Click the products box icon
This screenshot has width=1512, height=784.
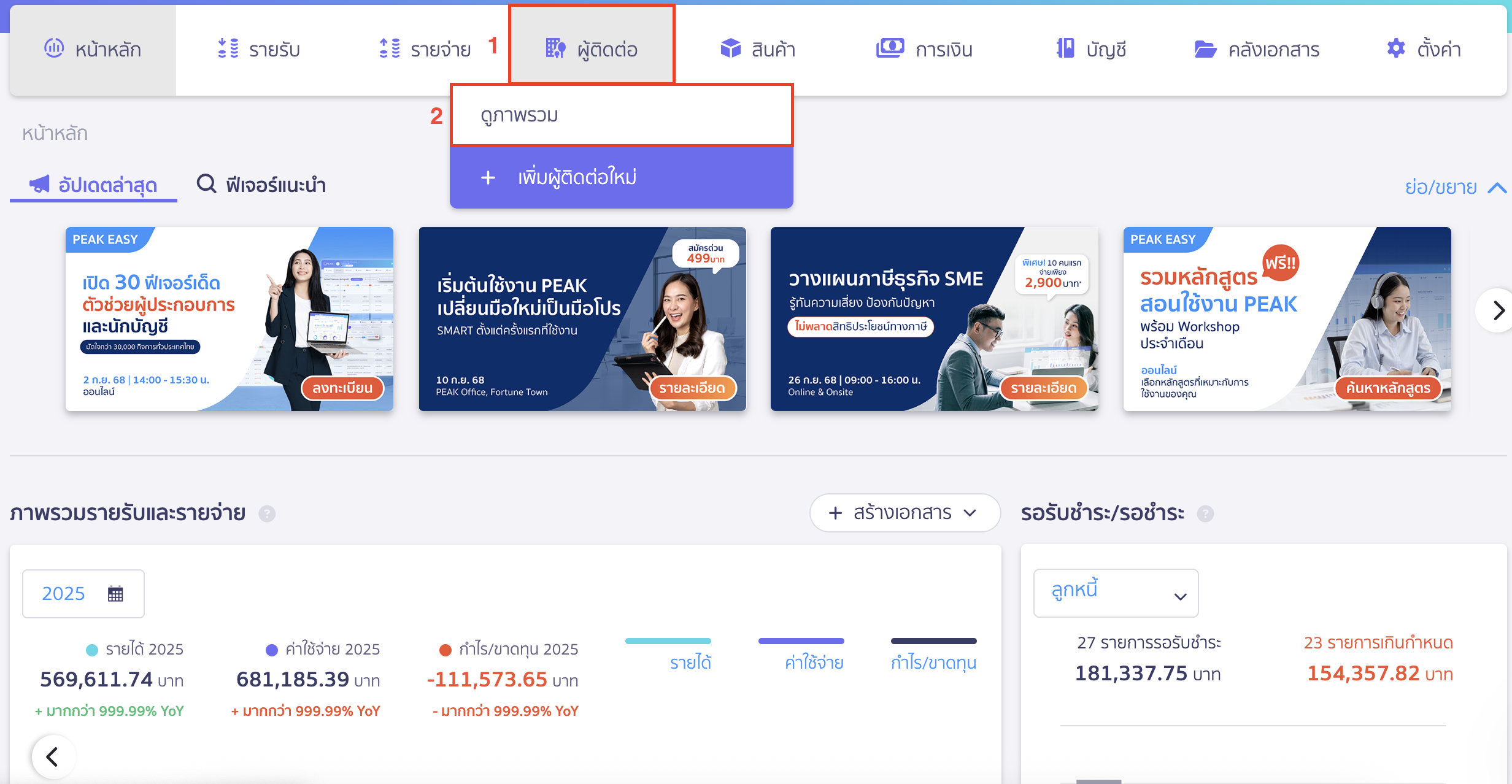[x=730, y=48]
